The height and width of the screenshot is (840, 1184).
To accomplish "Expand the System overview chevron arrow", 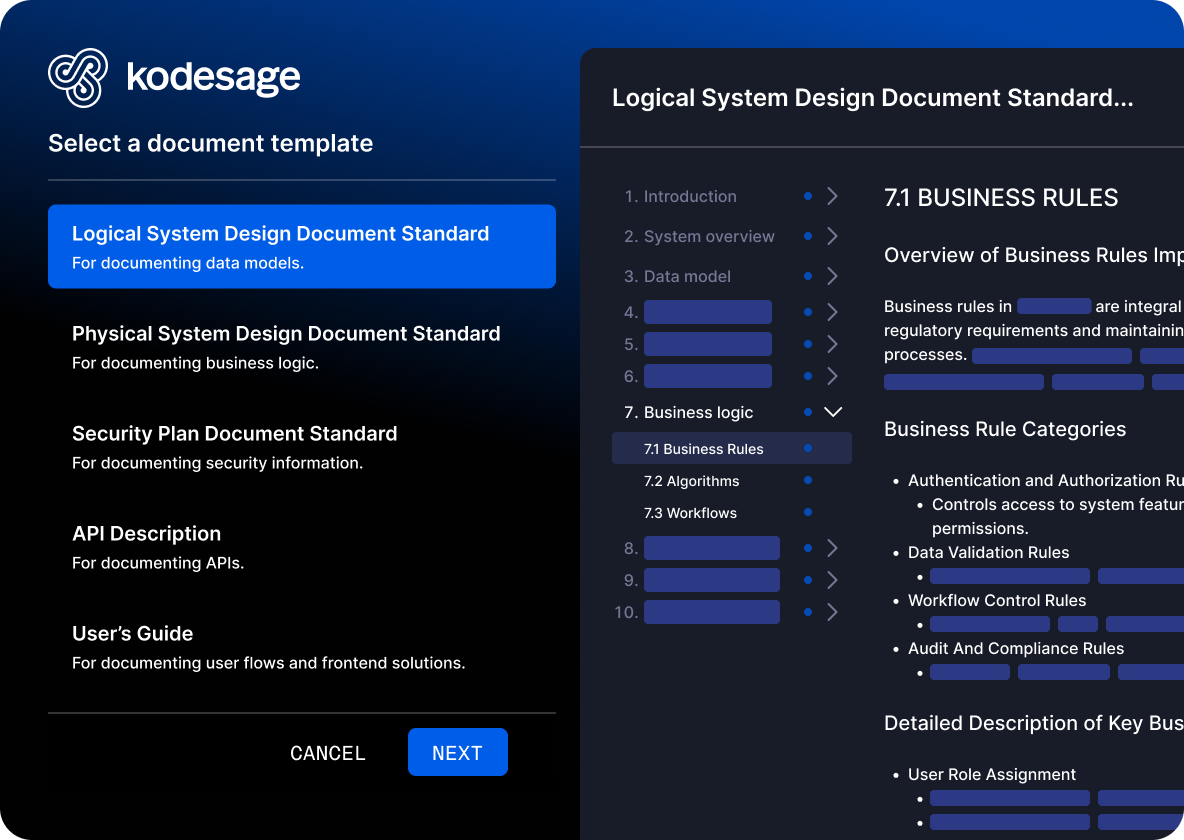I will (x=832, y=237).
